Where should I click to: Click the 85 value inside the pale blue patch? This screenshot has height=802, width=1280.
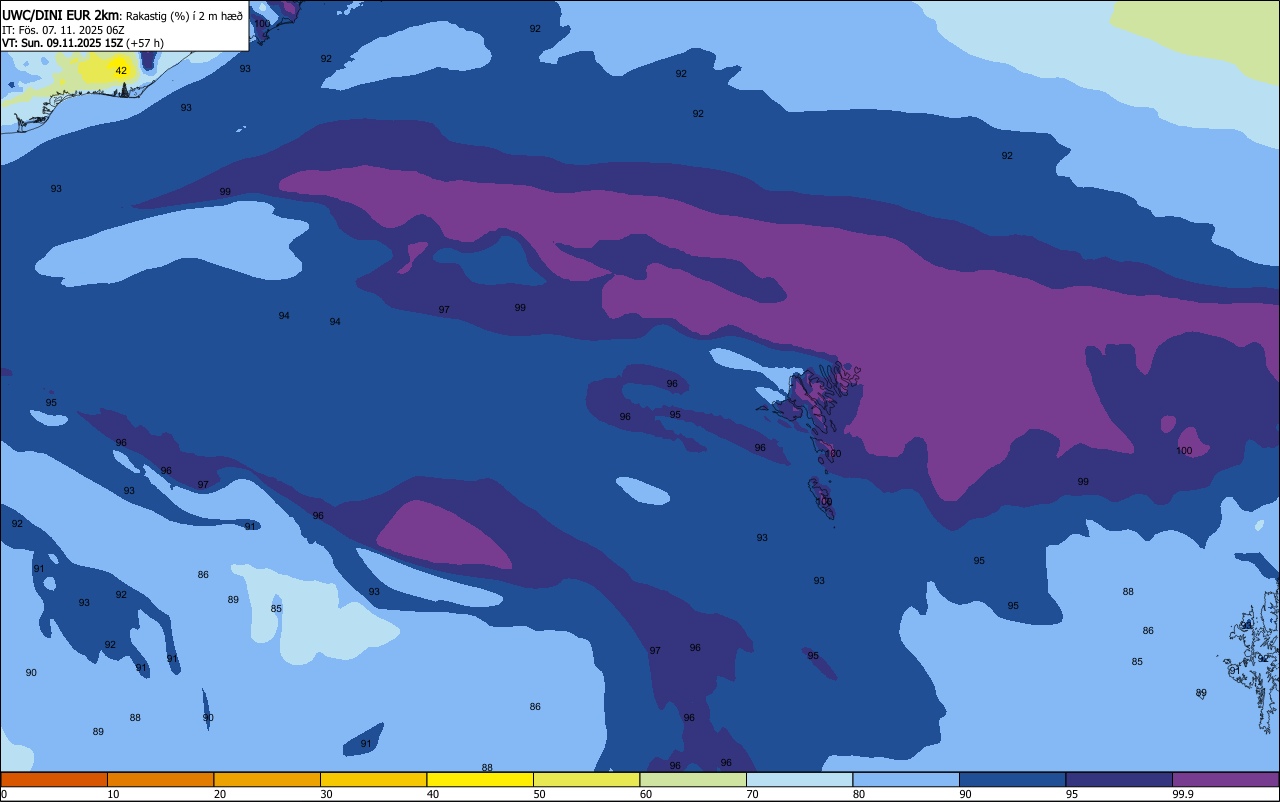(x=276, y=609)
